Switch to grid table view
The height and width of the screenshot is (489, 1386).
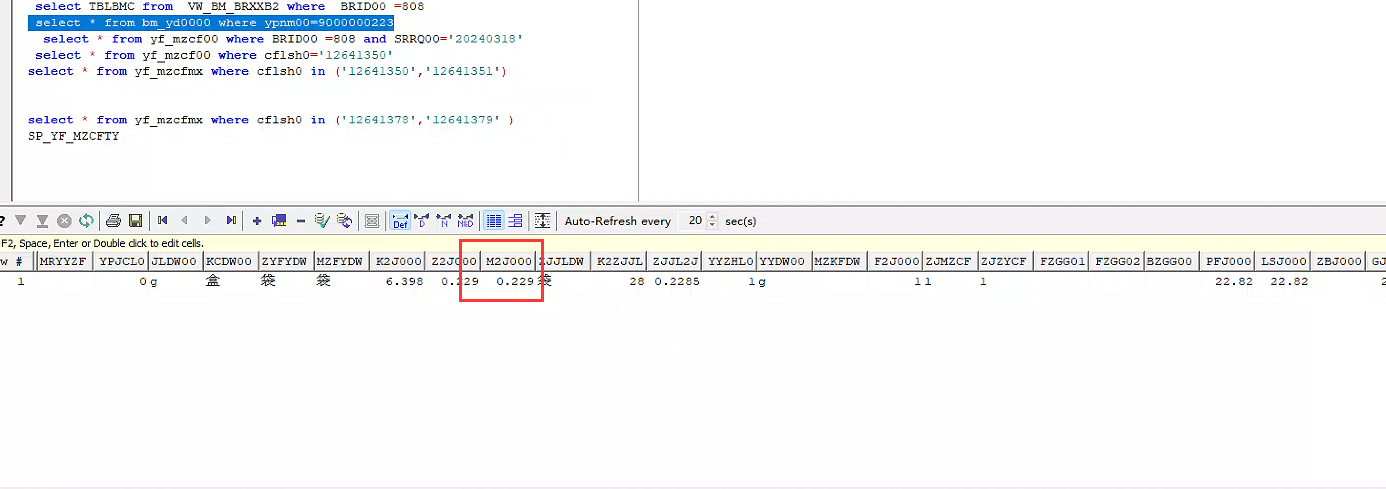pyautogui.click(x=493, y=220)
